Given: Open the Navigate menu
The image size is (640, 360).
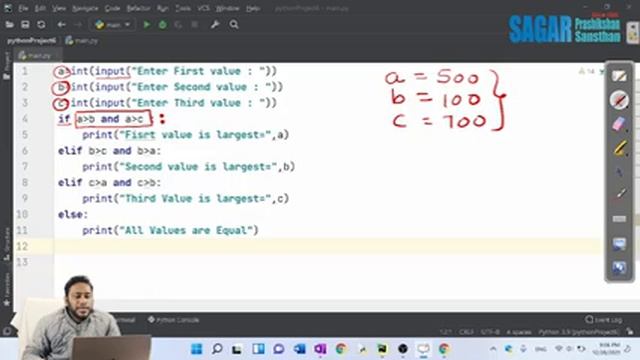Looking at the screenshot, I should click(x=85, y=8).
